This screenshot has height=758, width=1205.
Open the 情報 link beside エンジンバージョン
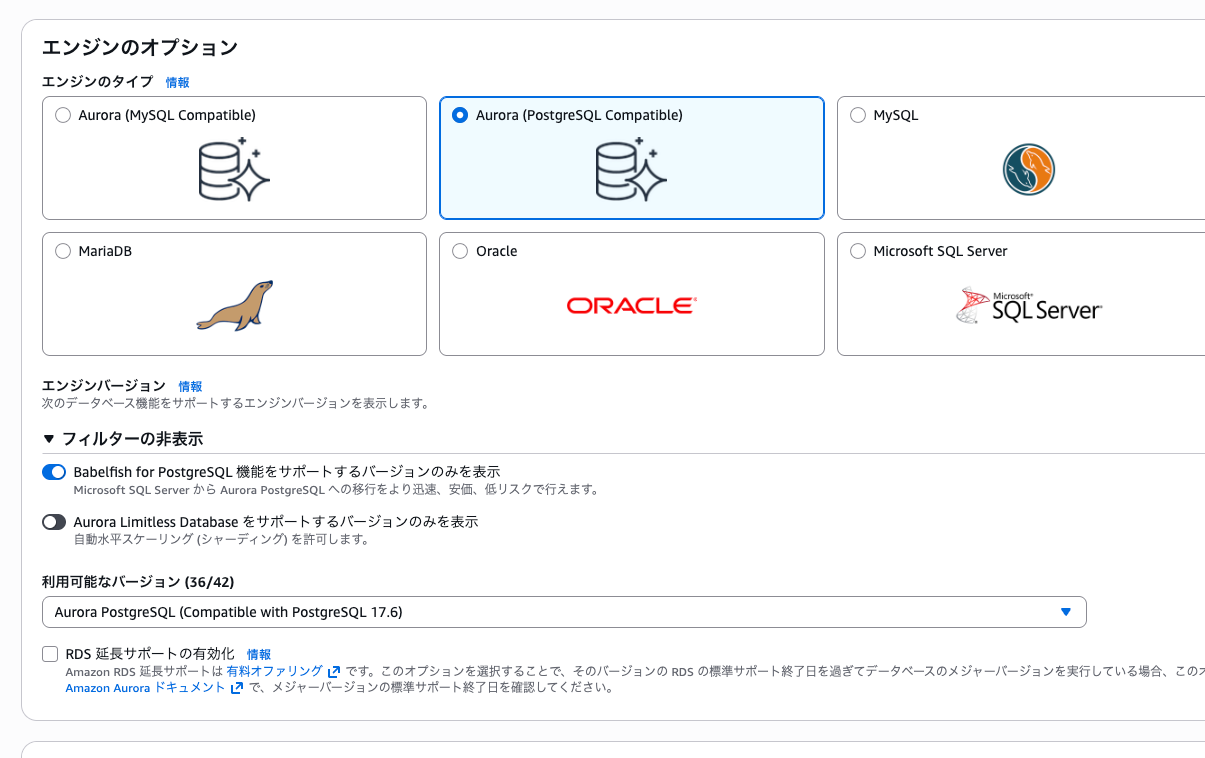(190, 386)
